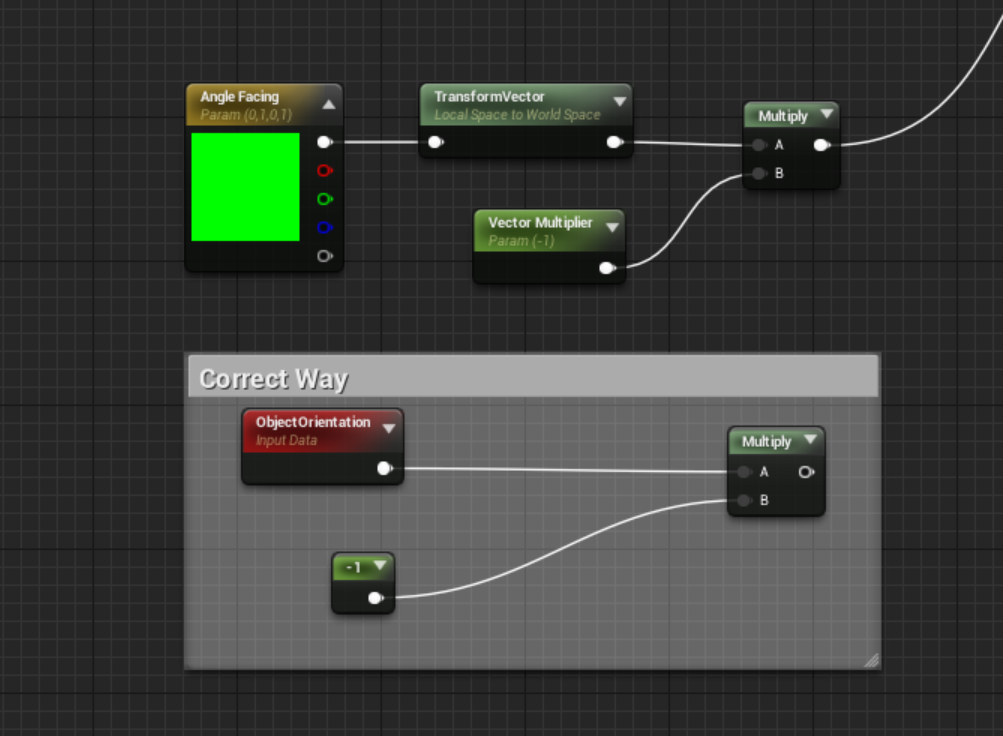The height and width of the screenshot is (736, 1003).
Task: Click the TransformVector input pin
Action: coord(435,142)
